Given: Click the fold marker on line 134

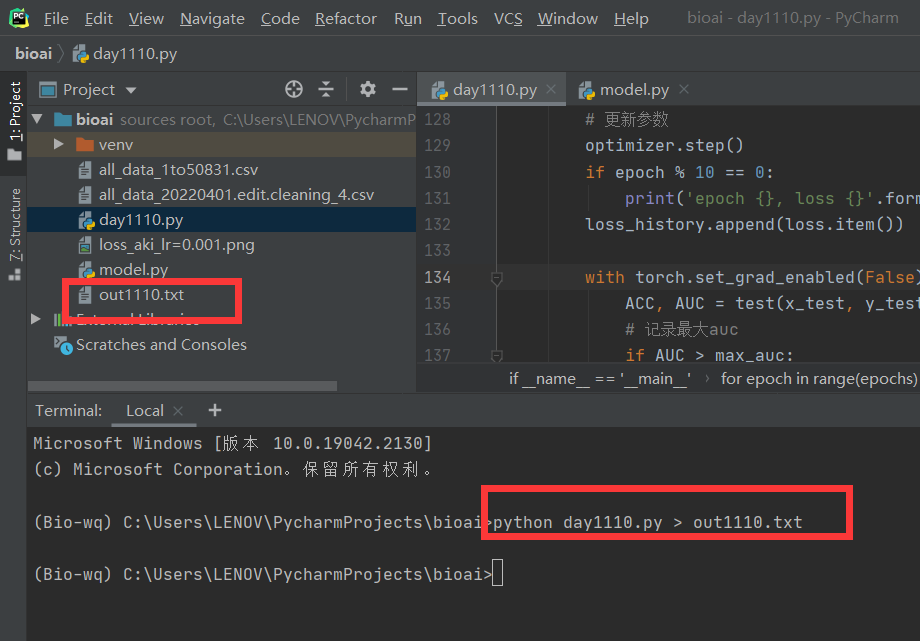Looking at the screenshot, I should click(x=496, y=278).
